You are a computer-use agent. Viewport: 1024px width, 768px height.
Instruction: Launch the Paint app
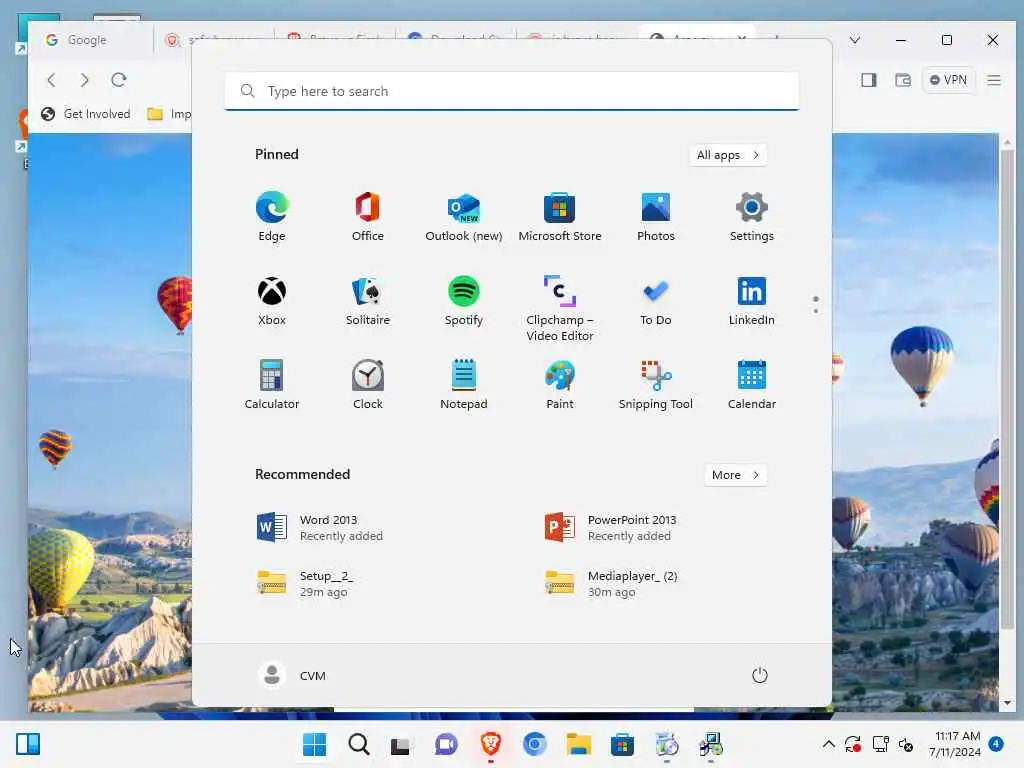pyautogui.click(x=560, y=385)
